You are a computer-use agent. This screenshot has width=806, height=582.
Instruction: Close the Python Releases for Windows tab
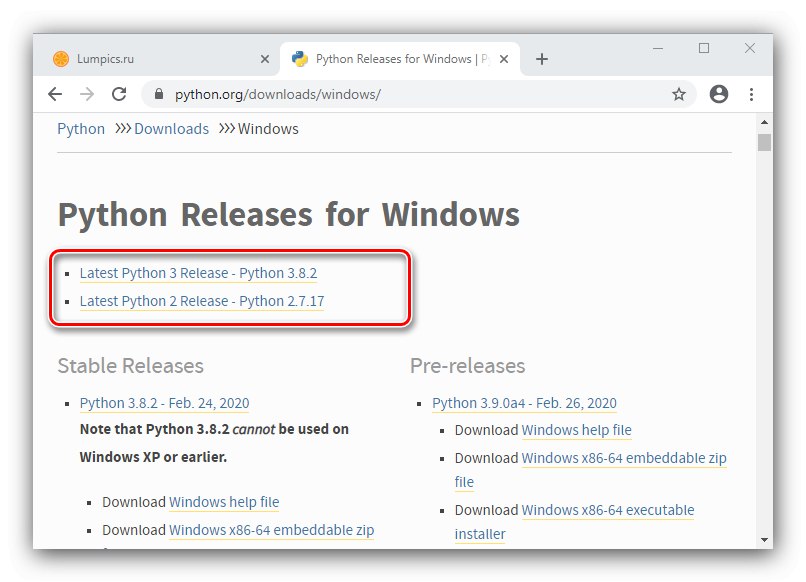click(504, 59)
